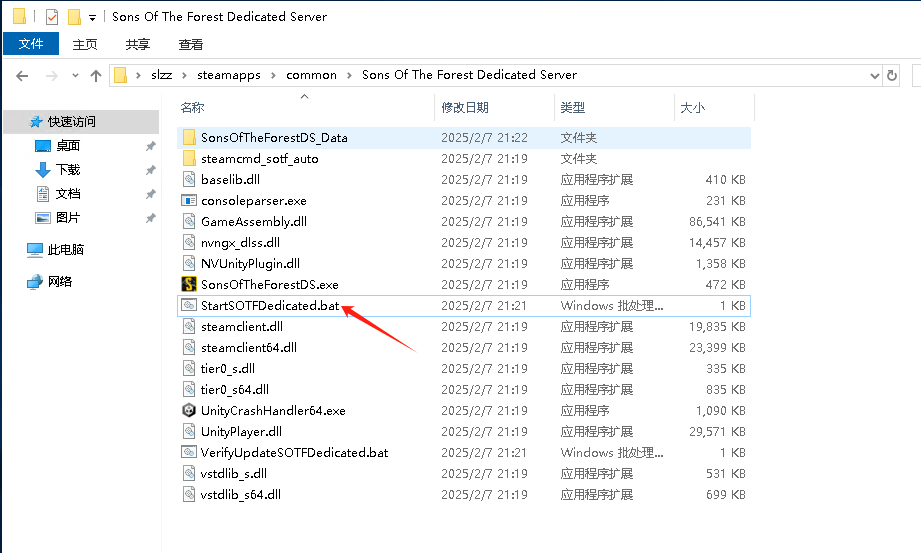
Task: Select the NVUnityPlugin.dll file icon
Action: pyautogui.click(x=189, y=263)
